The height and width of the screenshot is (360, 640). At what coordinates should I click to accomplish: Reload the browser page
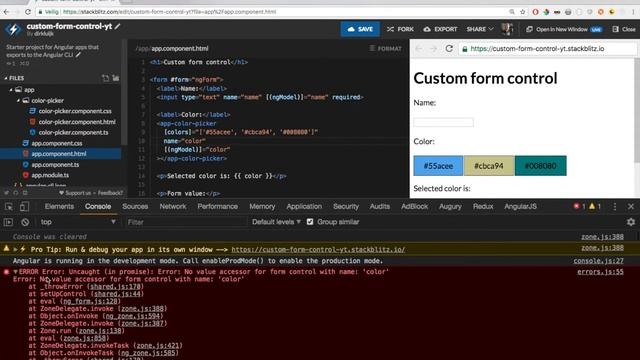tap(28, 12)
